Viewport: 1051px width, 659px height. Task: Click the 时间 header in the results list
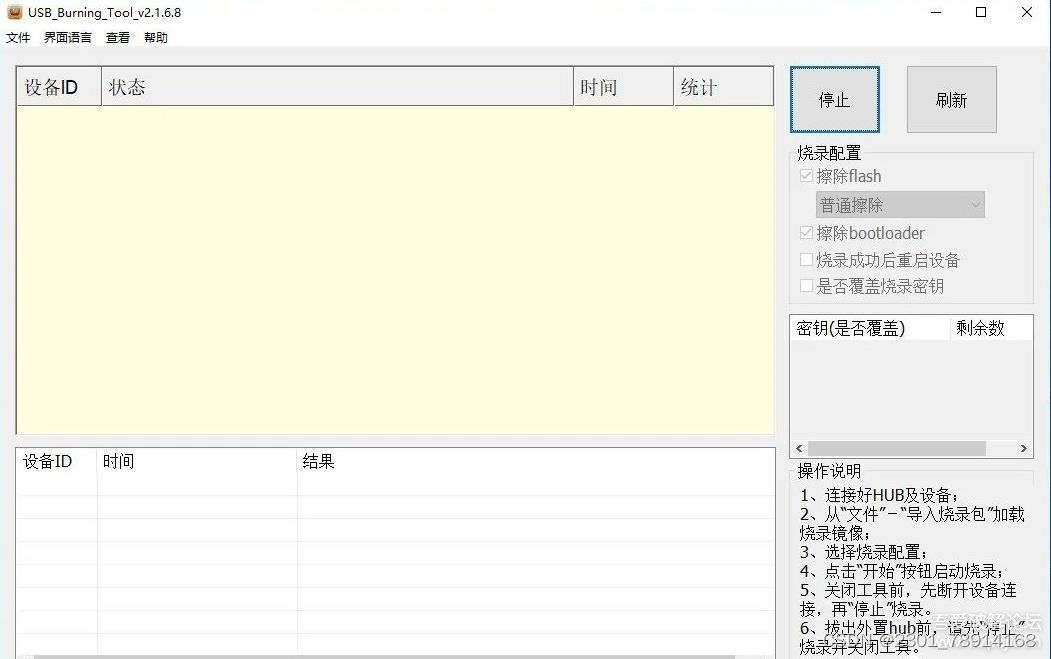[x=197, y=461]
